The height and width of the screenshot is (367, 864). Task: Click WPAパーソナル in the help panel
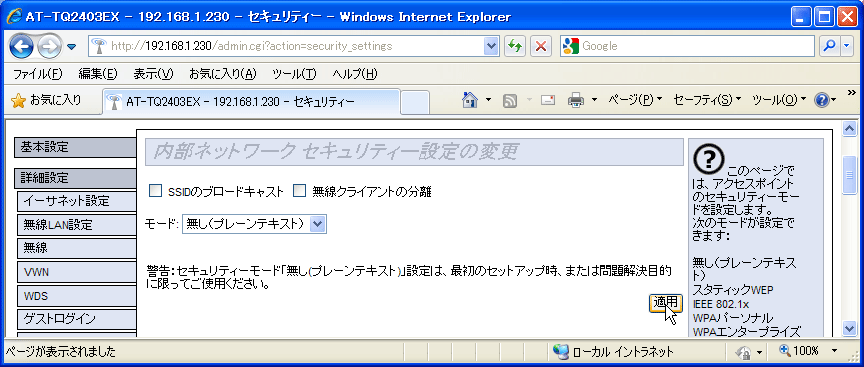pos(732,318)
